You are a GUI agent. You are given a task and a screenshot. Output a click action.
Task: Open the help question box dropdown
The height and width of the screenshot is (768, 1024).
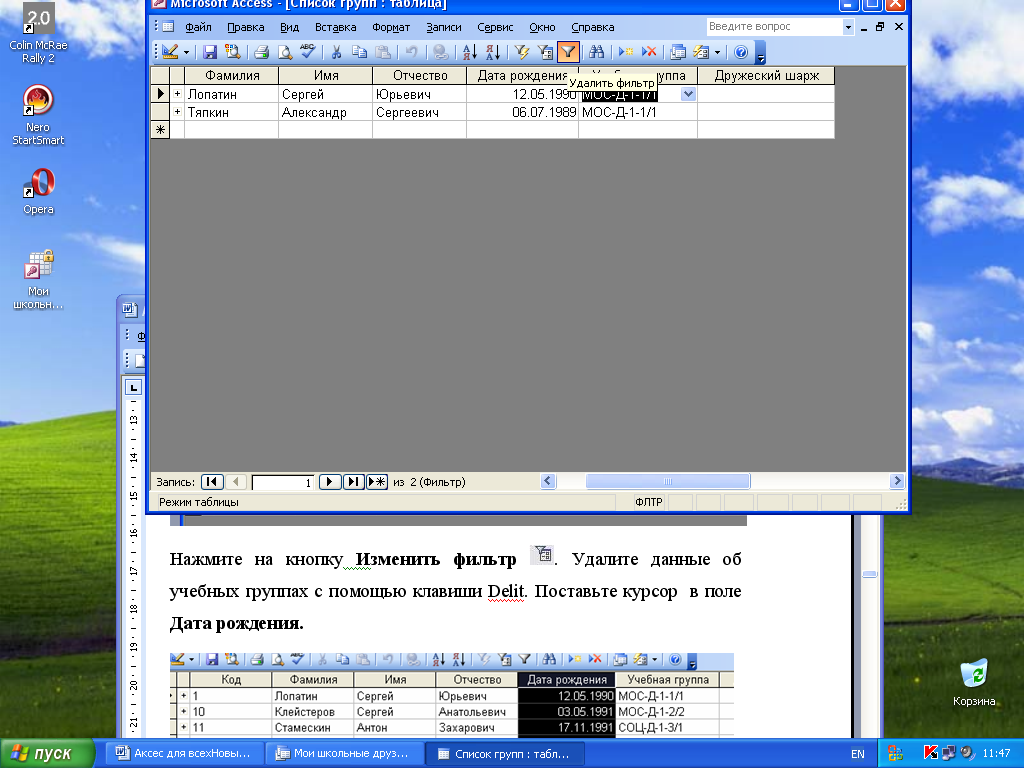[x=848, y=27]
